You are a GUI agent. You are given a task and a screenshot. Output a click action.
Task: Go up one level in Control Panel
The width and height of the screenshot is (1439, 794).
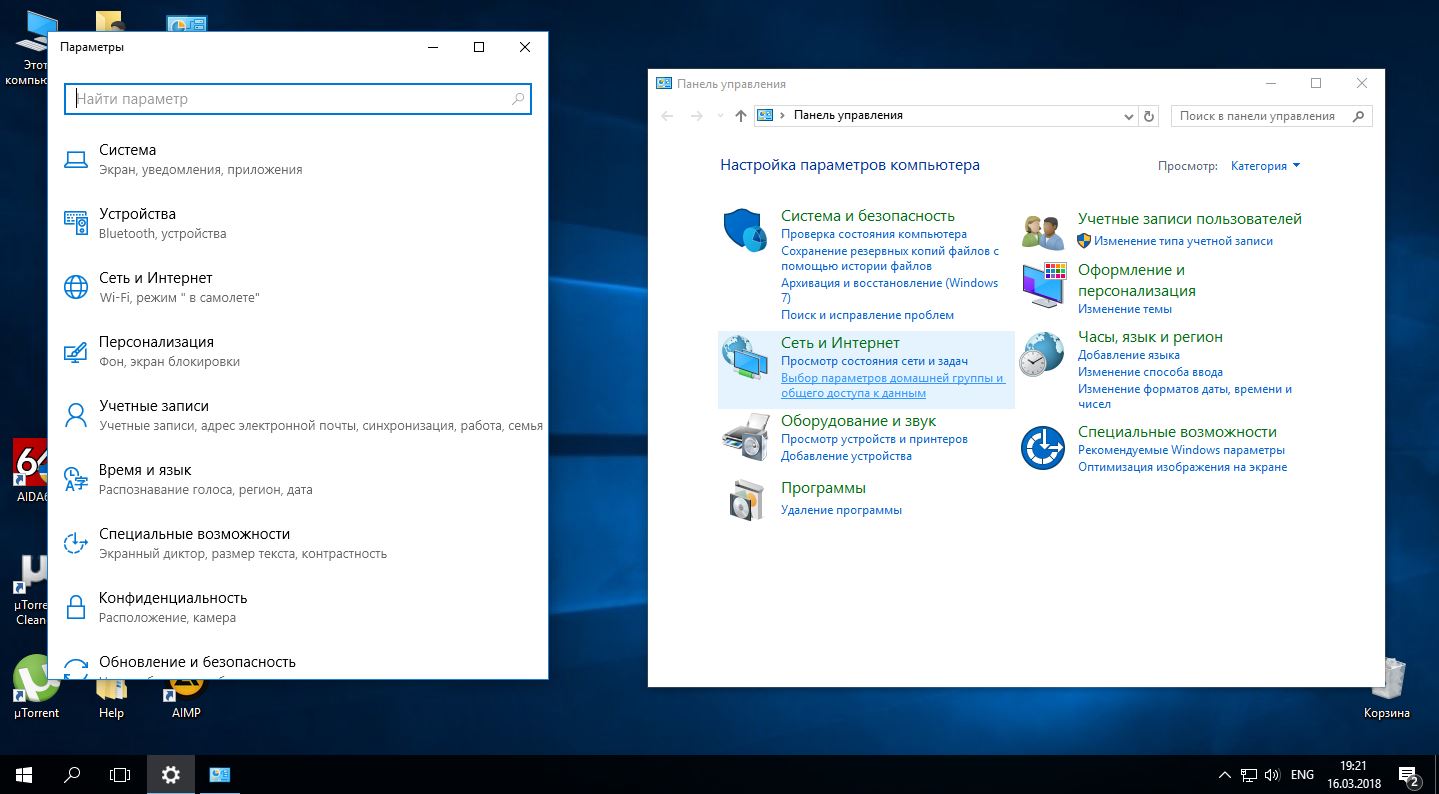(x=740, y=116)
